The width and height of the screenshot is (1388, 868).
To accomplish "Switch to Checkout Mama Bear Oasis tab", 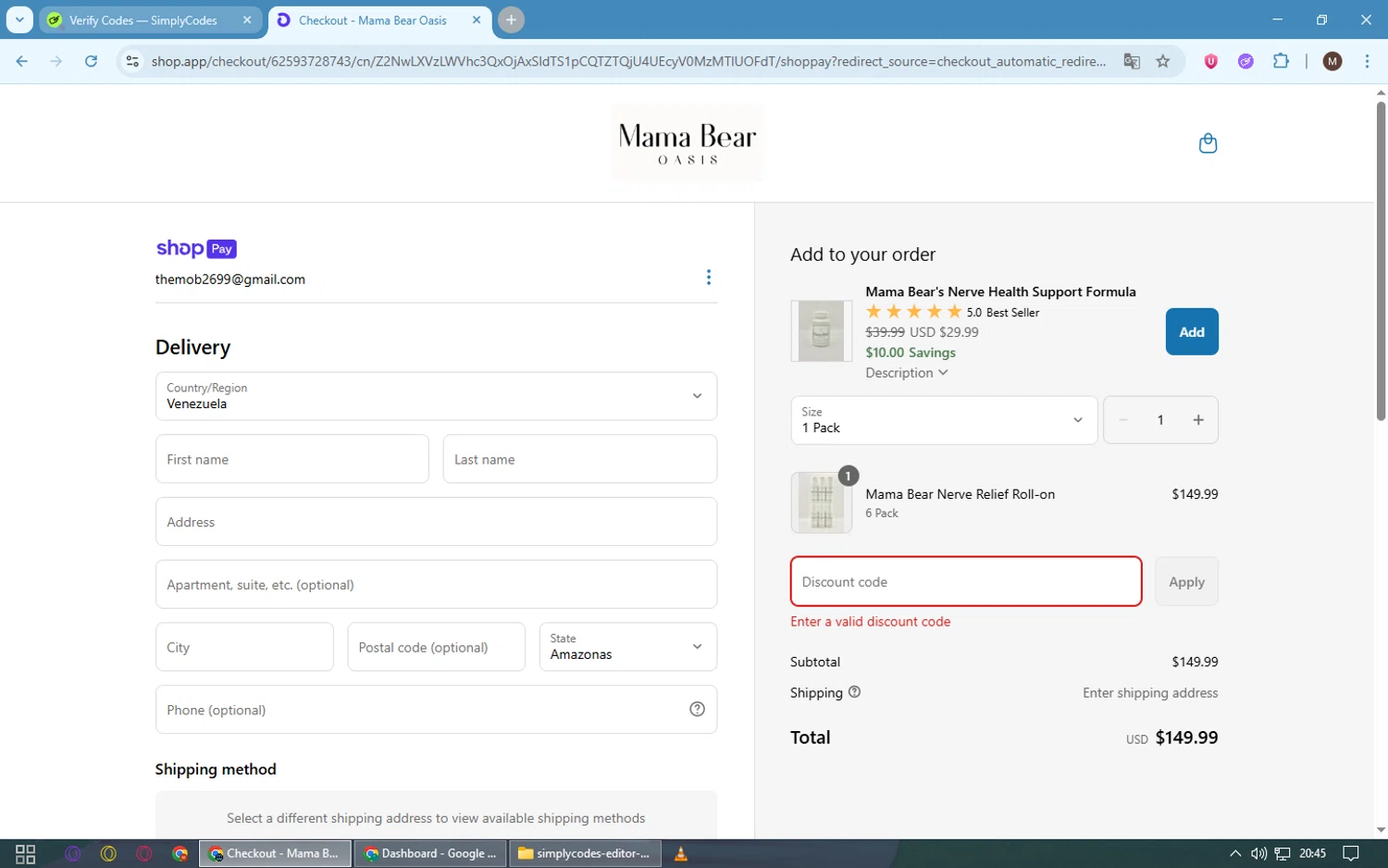I will coord(379,19).
